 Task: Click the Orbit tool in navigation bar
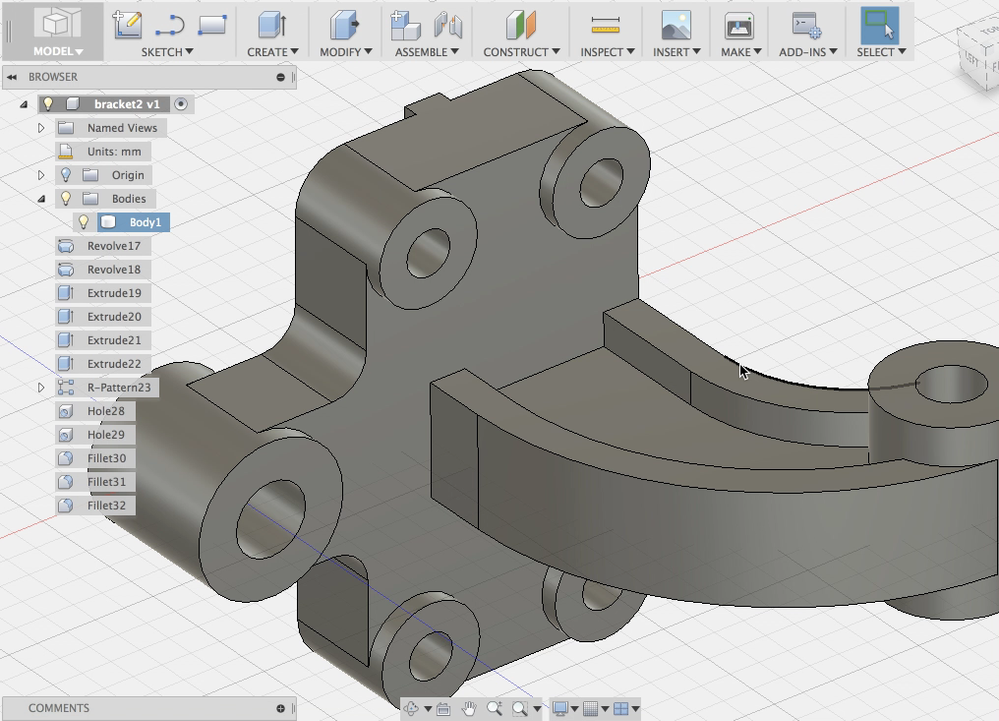tap(412, 709)
